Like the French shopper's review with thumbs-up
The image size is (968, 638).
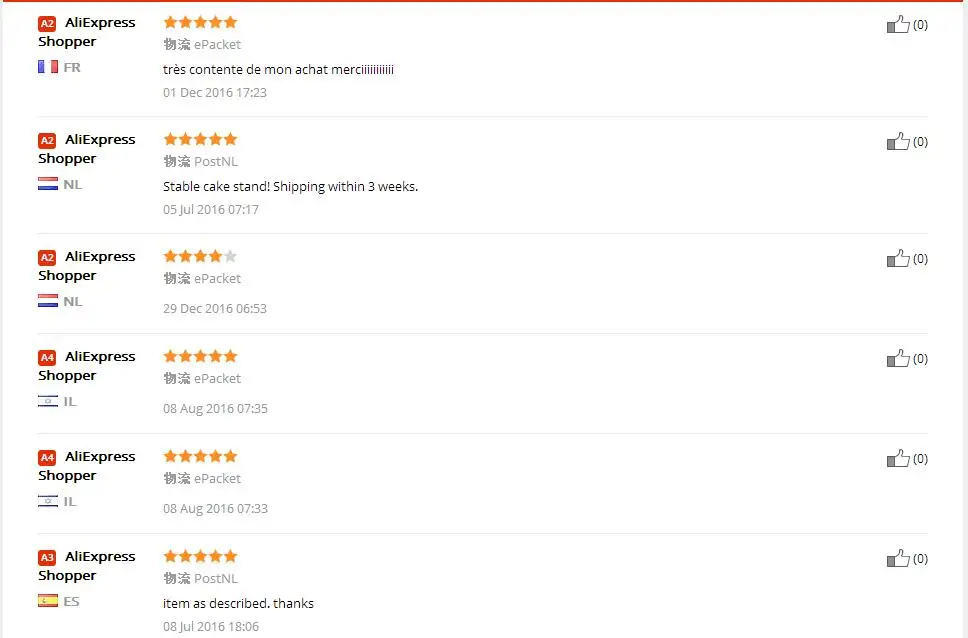pyautogui.click(x=898, y=25)
